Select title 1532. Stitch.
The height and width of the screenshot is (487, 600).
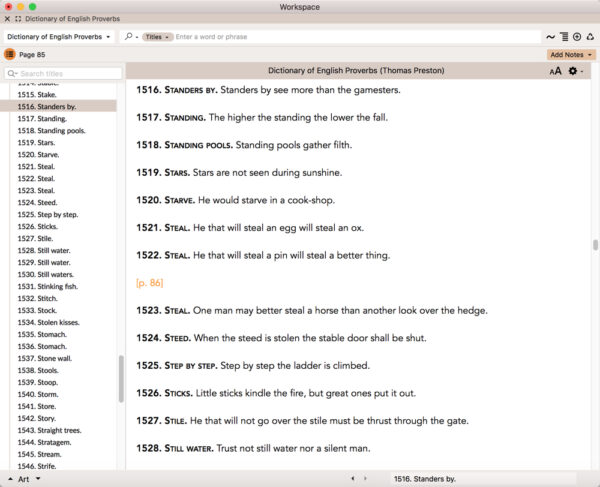tap(38, 298)
